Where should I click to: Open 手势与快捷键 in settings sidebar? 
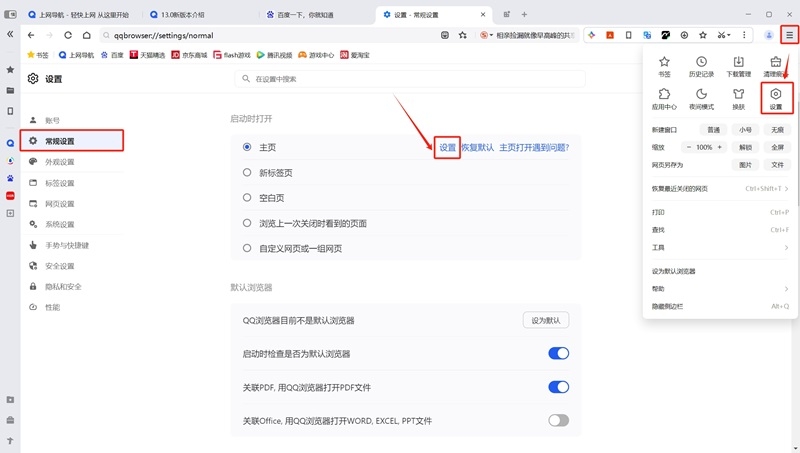72,245
